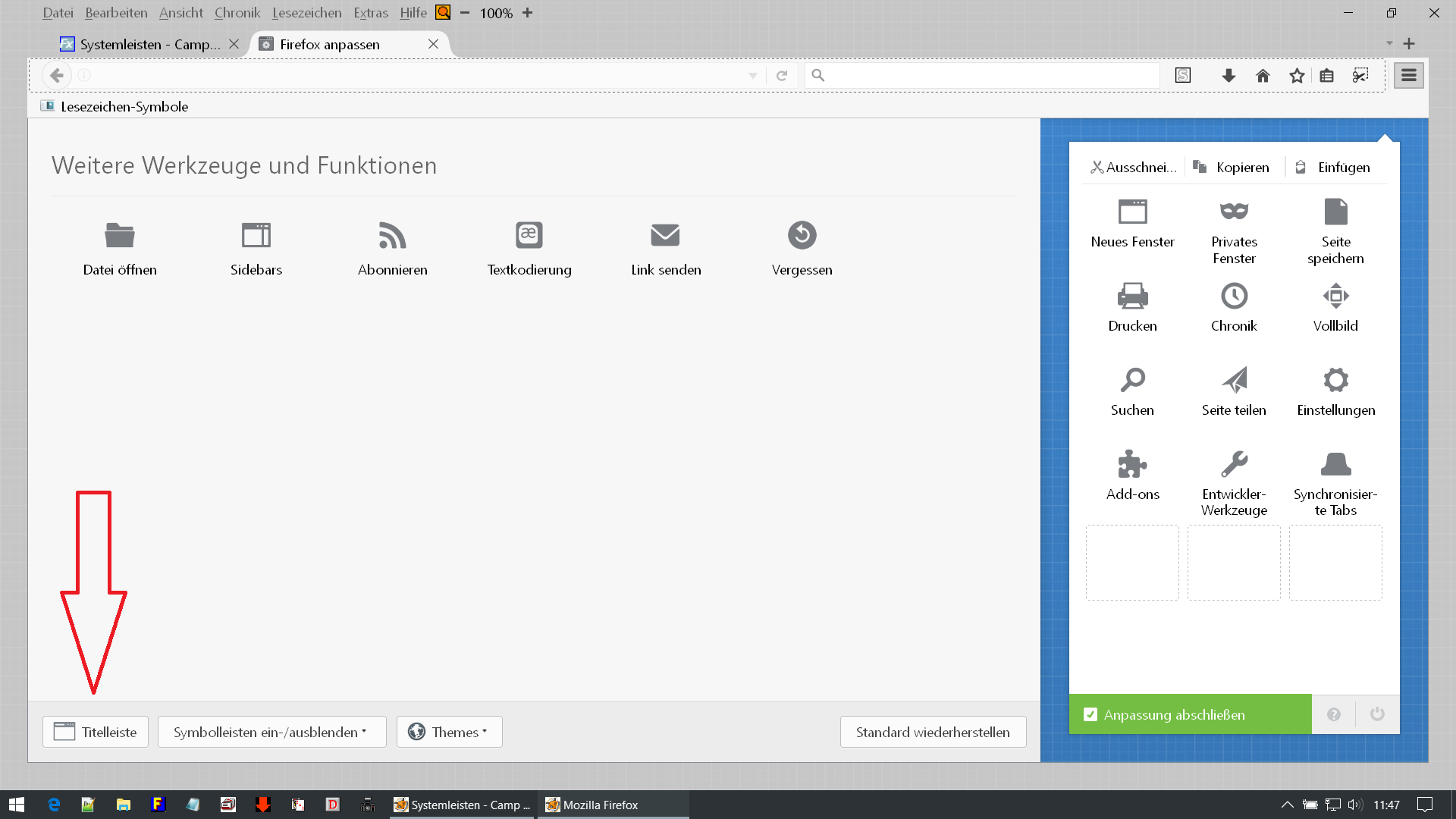This screenshot has height=819, width=1456.
Task: Open Symbolleisten ein-/ausblenden dropdown
Action: [271, 732]
